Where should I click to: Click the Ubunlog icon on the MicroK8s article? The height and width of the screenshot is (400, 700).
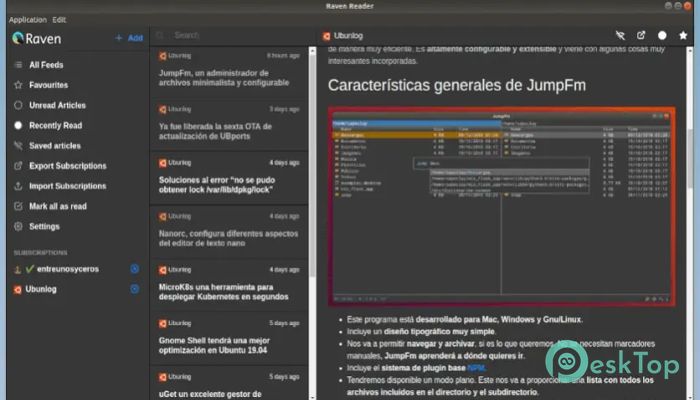tap(162, 270)
